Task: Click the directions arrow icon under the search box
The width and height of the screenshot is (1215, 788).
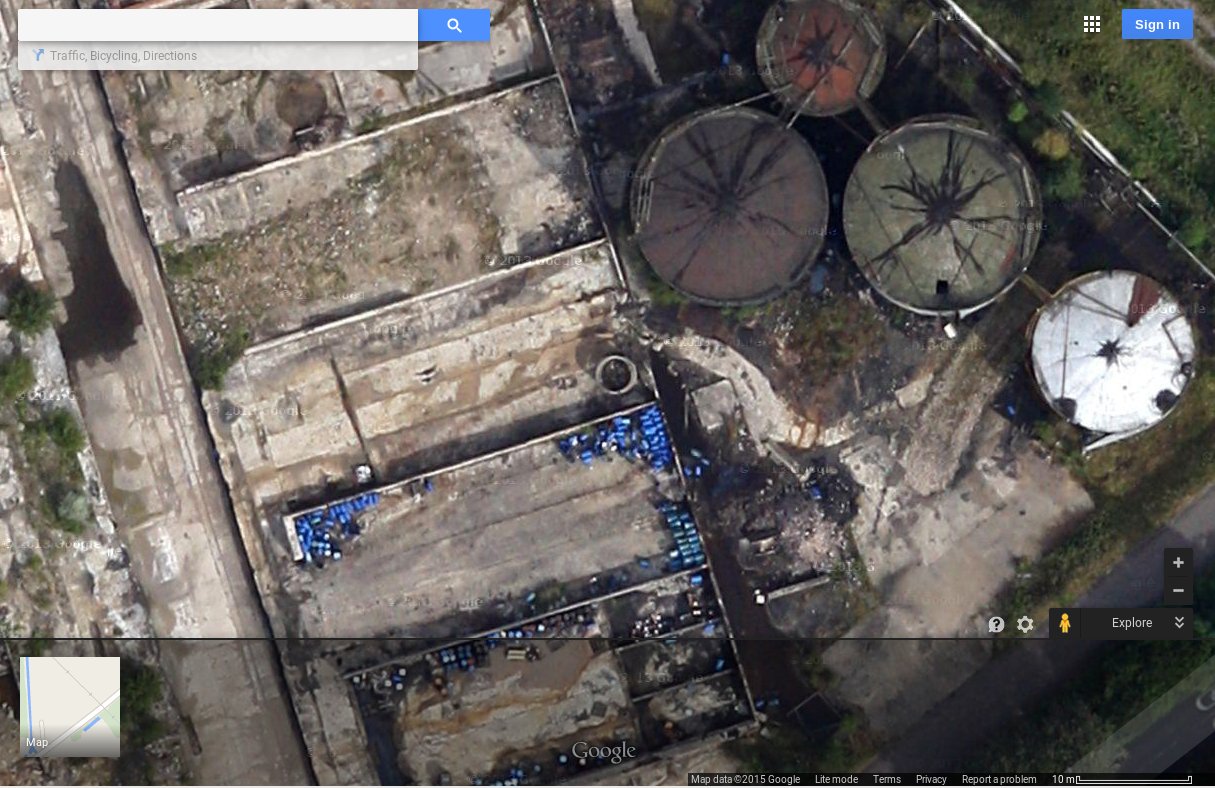Action: pyautogui.click(x=38, y=56)
